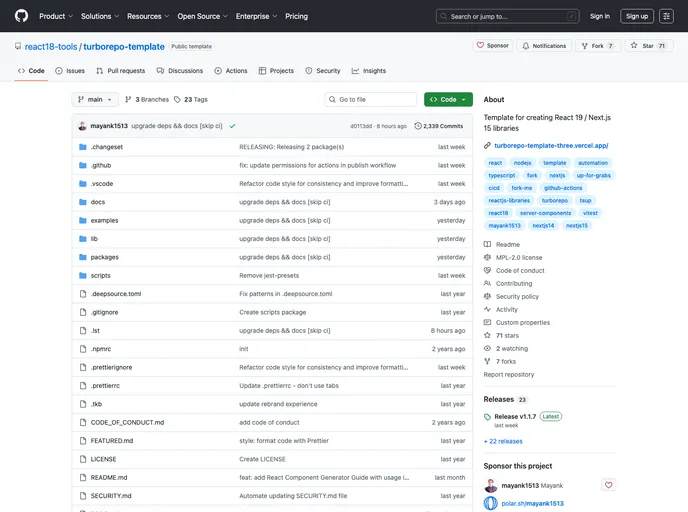This screenshot has width=688, height=512.
Task: Click the Sponsor heart button
Action: click(493, 46)
